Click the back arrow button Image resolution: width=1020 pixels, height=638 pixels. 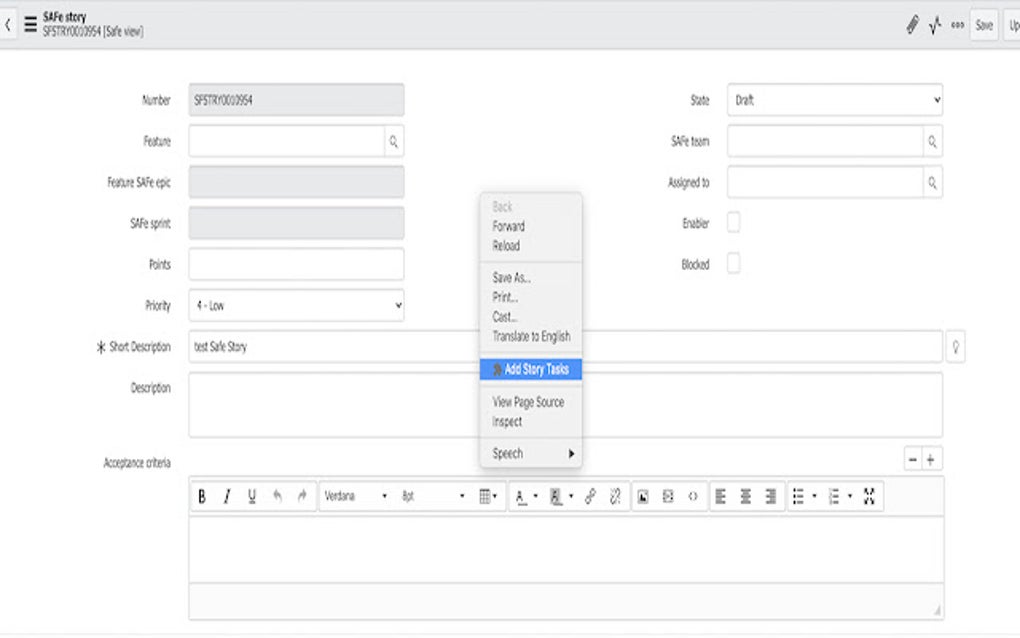(8, 24)
